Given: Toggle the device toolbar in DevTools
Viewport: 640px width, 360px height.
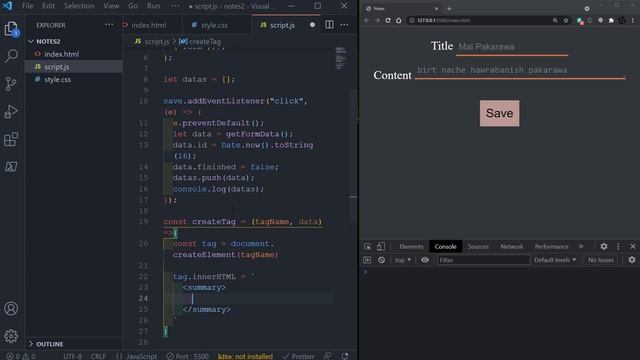Looking at the screenshot, I should pos(381,247).
